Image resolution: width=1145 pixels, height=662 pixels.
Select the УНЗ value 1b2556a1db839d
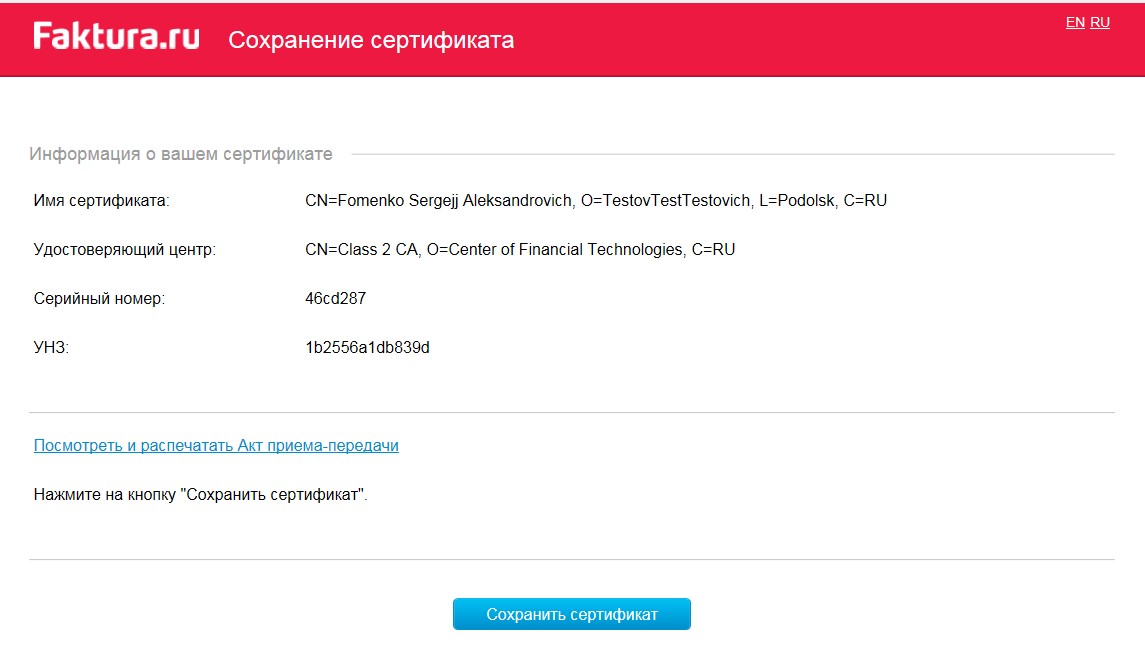(x=367, y=347)
